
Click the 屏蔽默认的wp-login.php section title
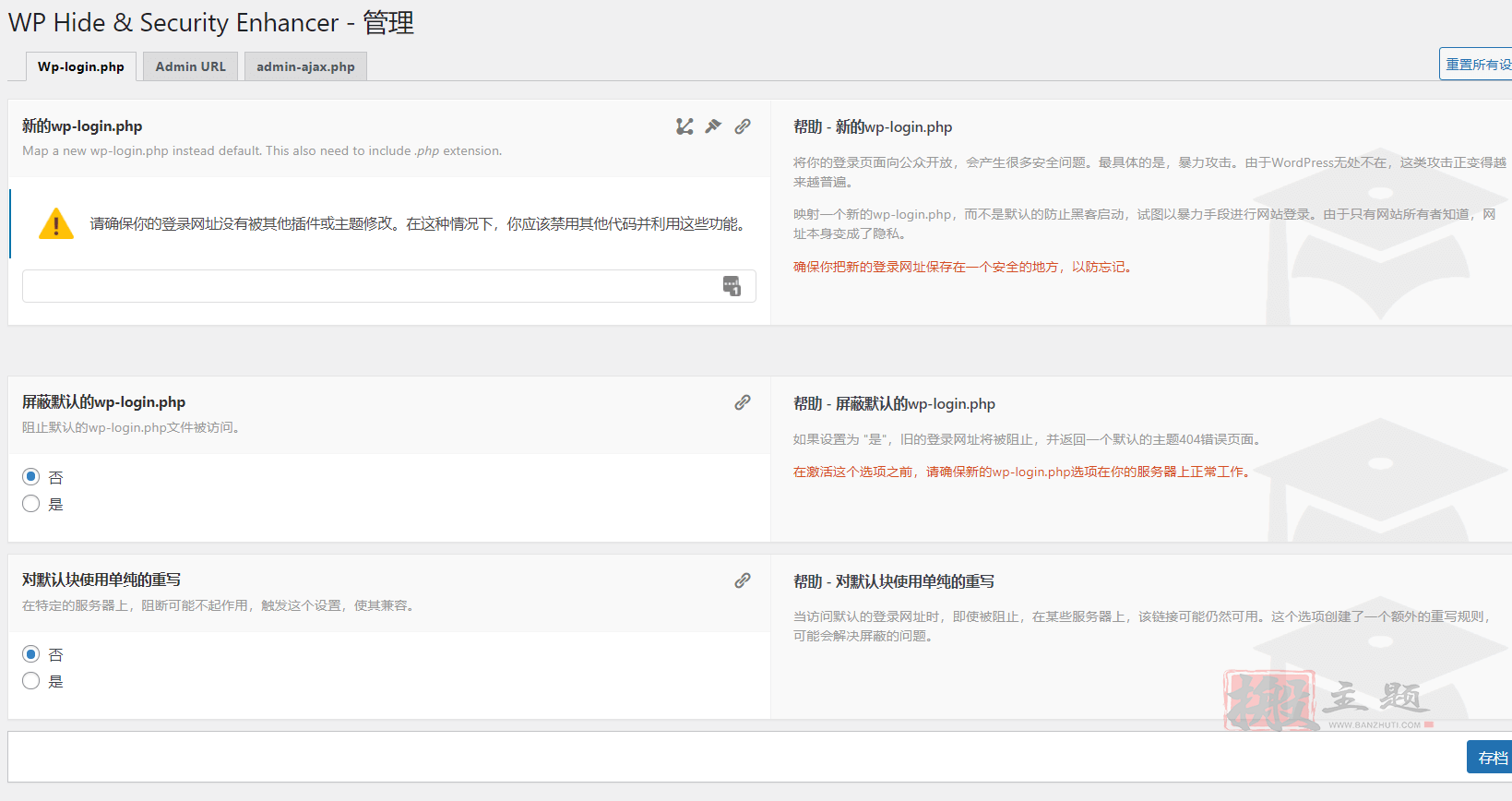click(x=104, y=402)
